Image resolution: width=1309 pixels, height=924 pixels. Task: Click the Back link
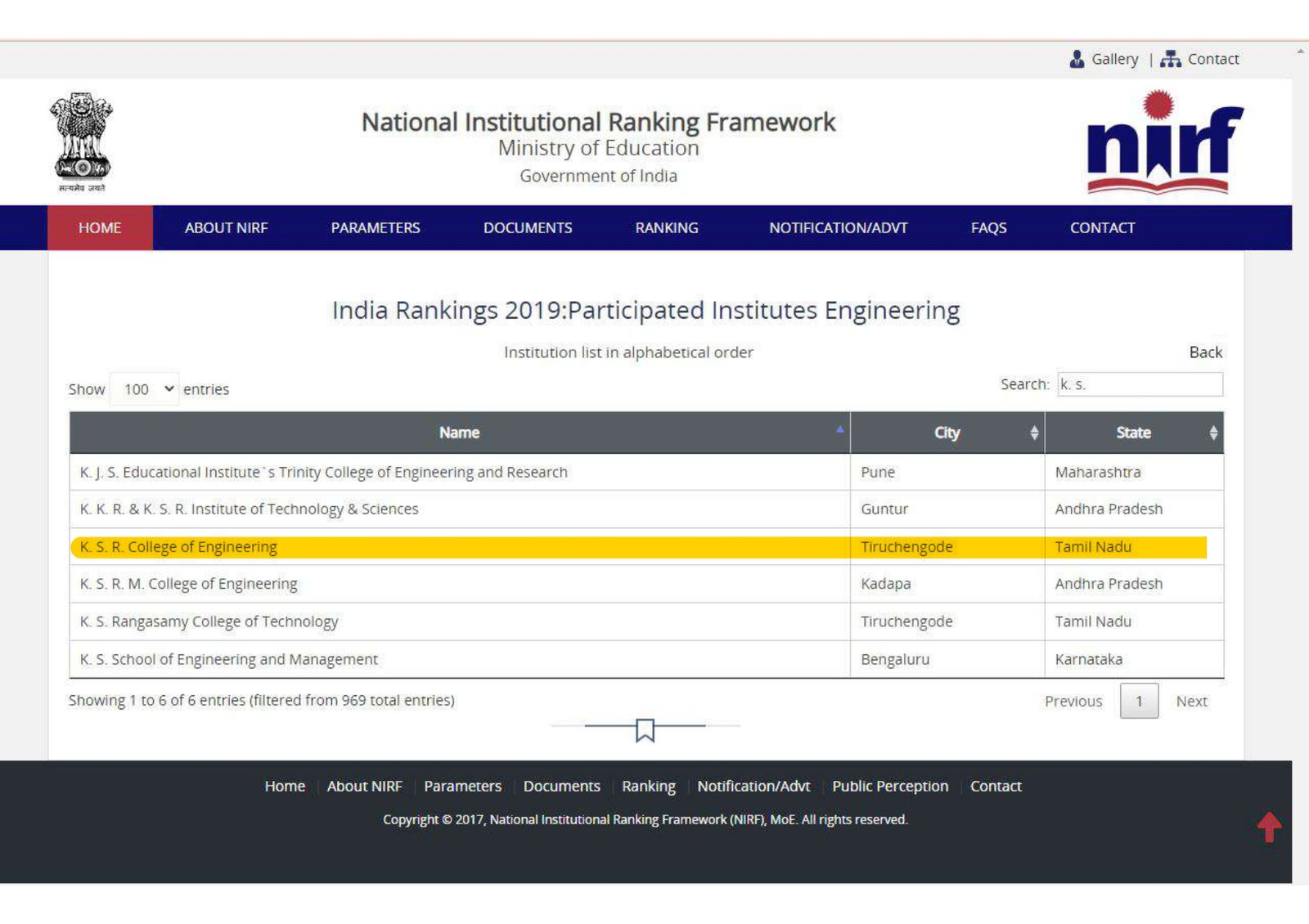[x=1205, y=352]
